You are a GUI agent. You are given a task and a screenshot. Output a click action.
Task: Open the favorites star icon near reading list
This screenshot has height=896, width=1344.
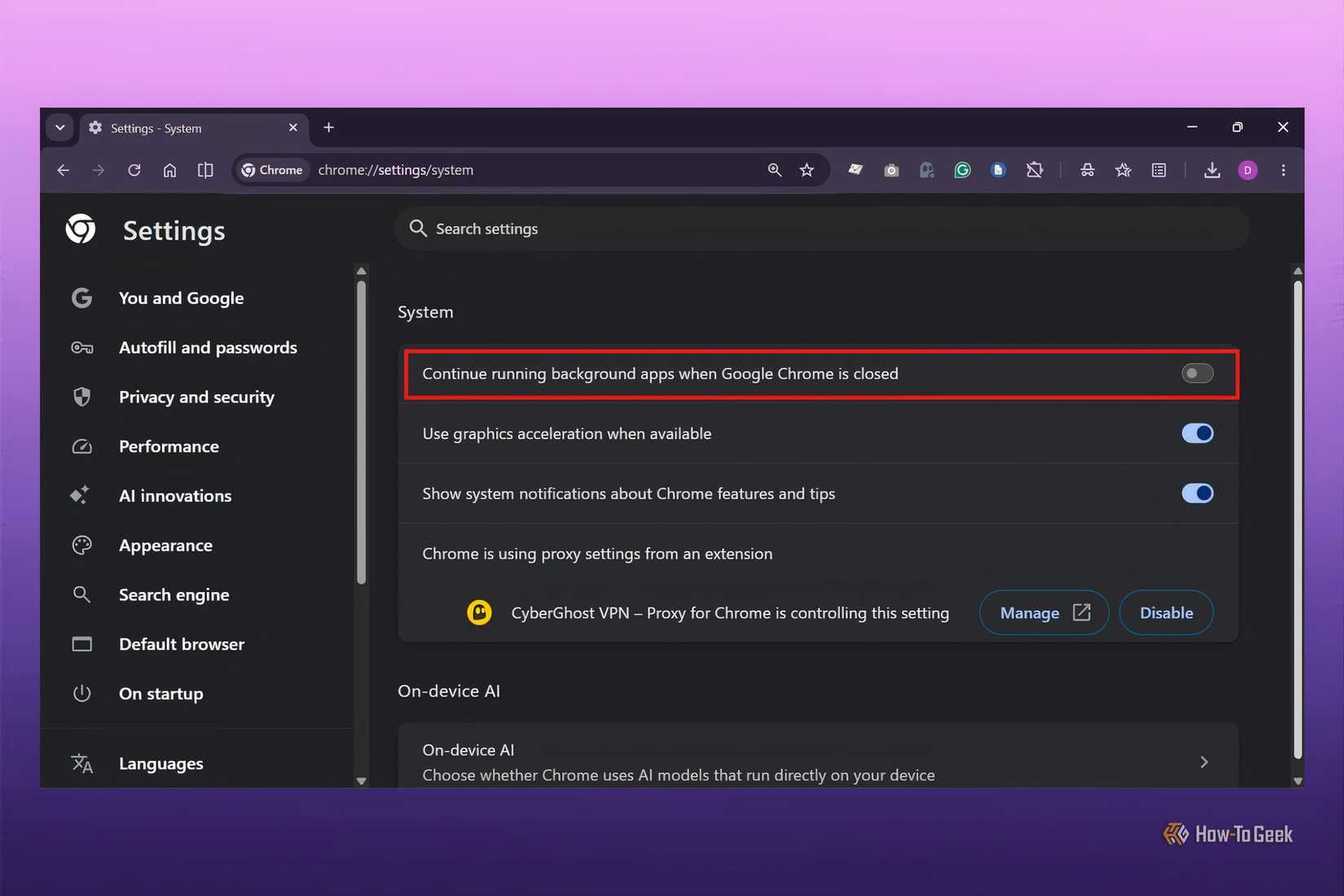(x=1123, y=170)
